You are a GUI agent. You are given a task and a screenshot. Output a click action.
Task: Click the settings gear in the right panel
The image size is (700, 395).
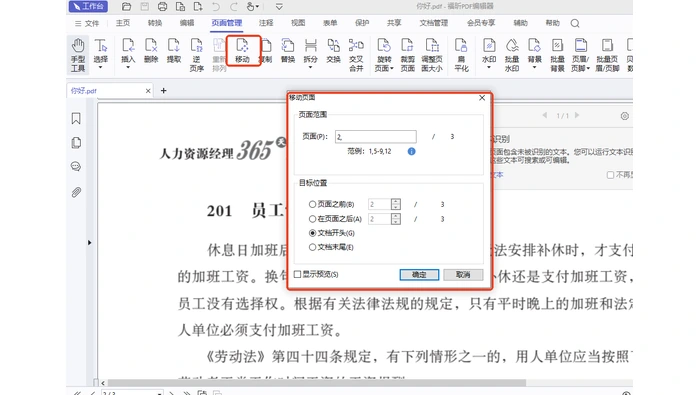[x=625, y=116]
